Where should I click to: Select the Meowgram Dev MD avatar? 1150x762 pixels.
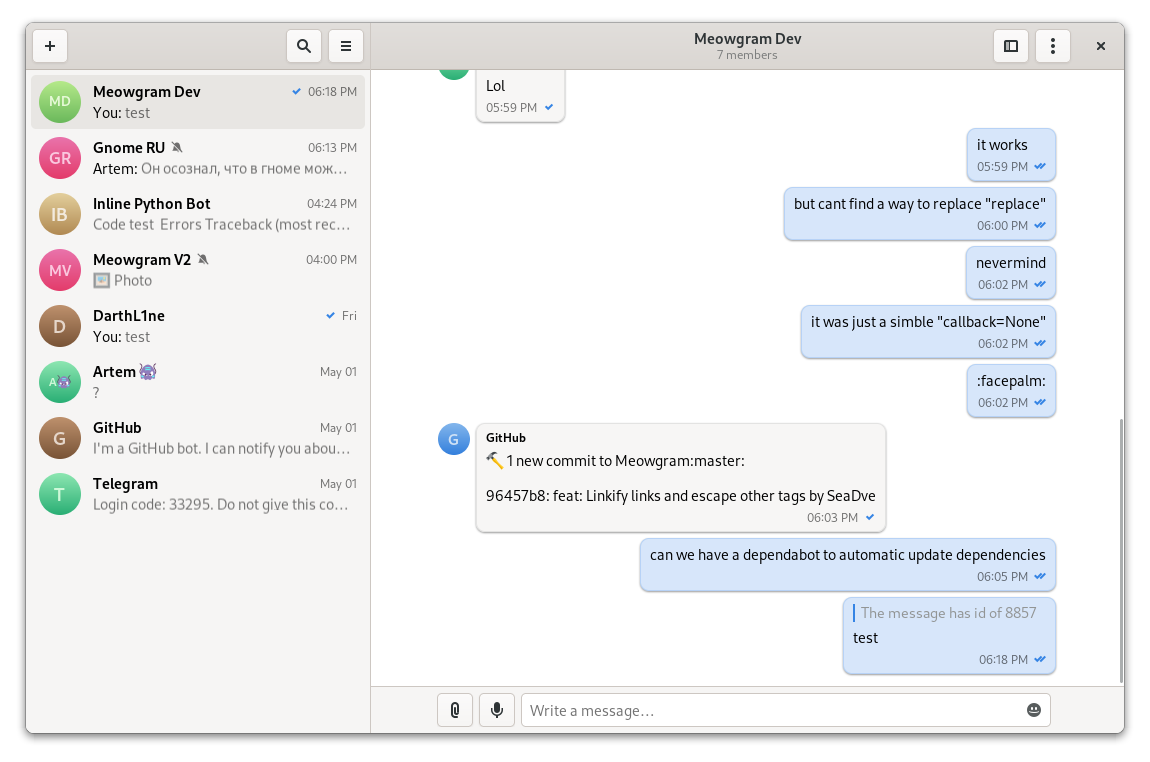(59, 102)
